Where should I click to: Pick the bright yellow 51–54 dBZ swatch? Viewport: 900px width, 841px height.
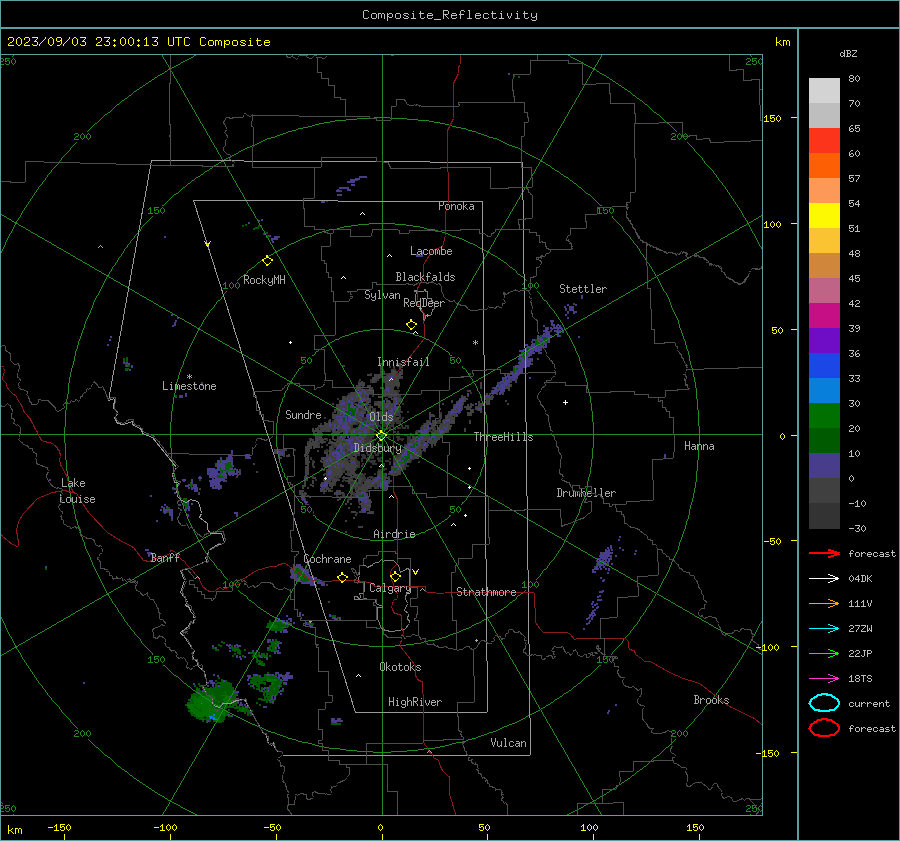click(x=824, y=215)
